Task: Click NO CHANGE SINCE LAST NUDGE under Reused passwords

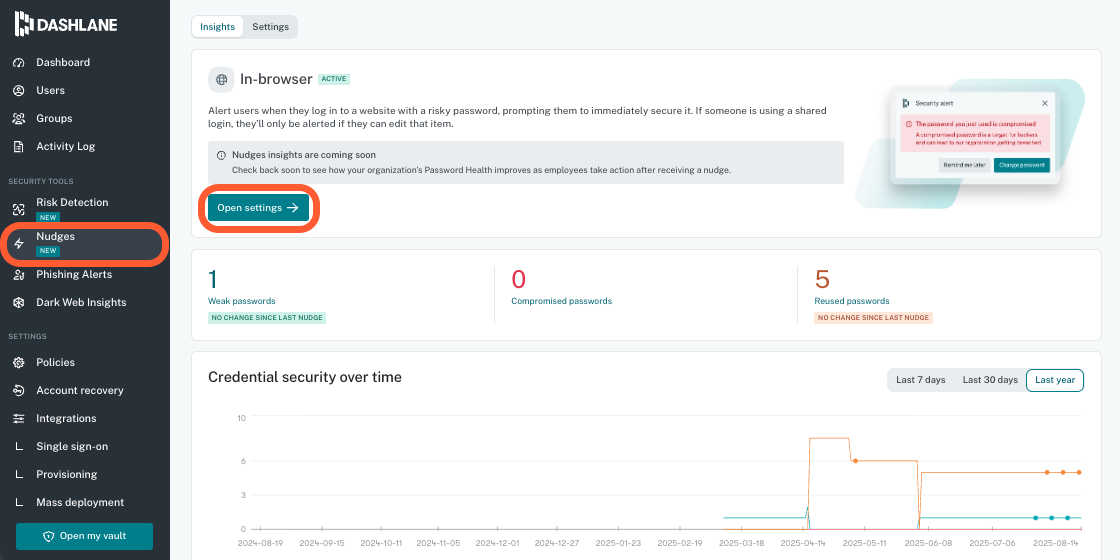Action: [874, 318]
